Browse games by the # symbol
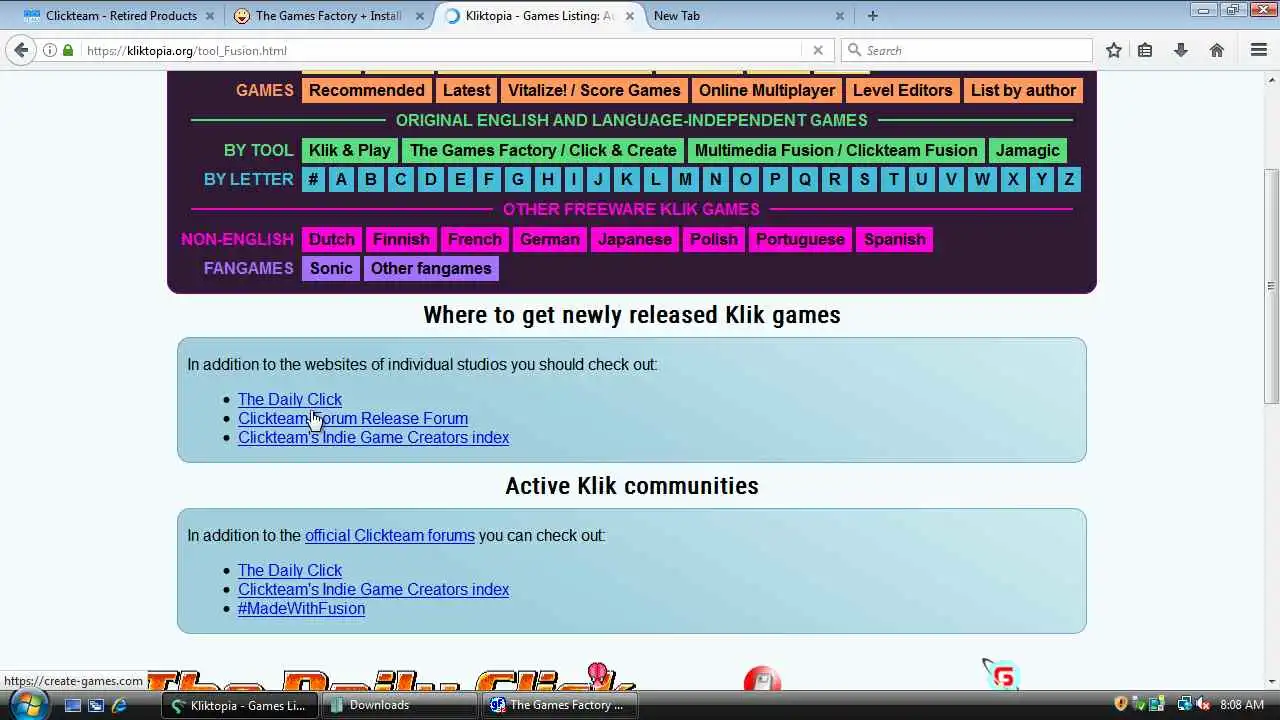Viewport: 1280px width, 720px height. tap(313, 179)
